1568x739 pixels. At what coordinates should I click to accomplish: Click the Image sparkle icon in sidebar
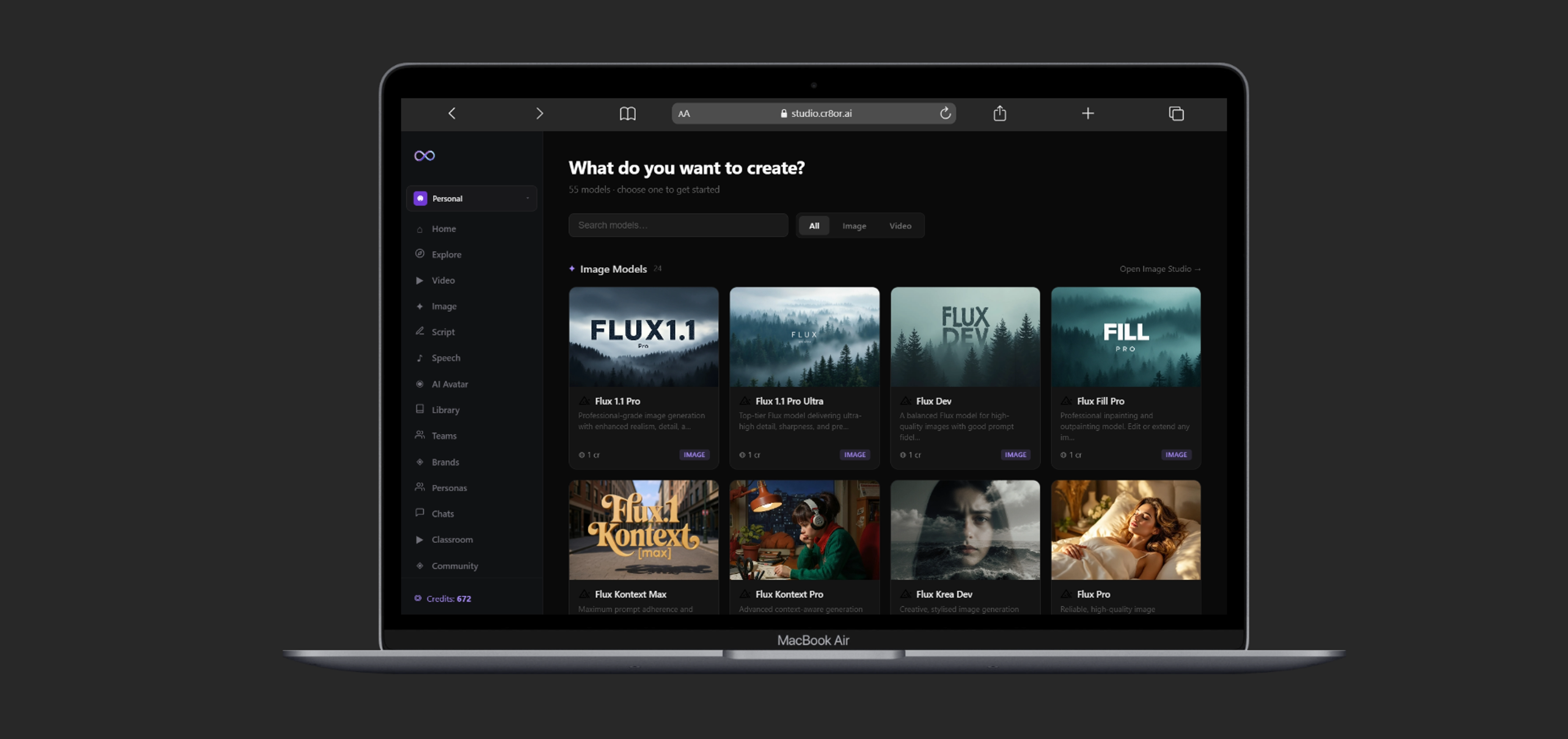click(419, 306)
